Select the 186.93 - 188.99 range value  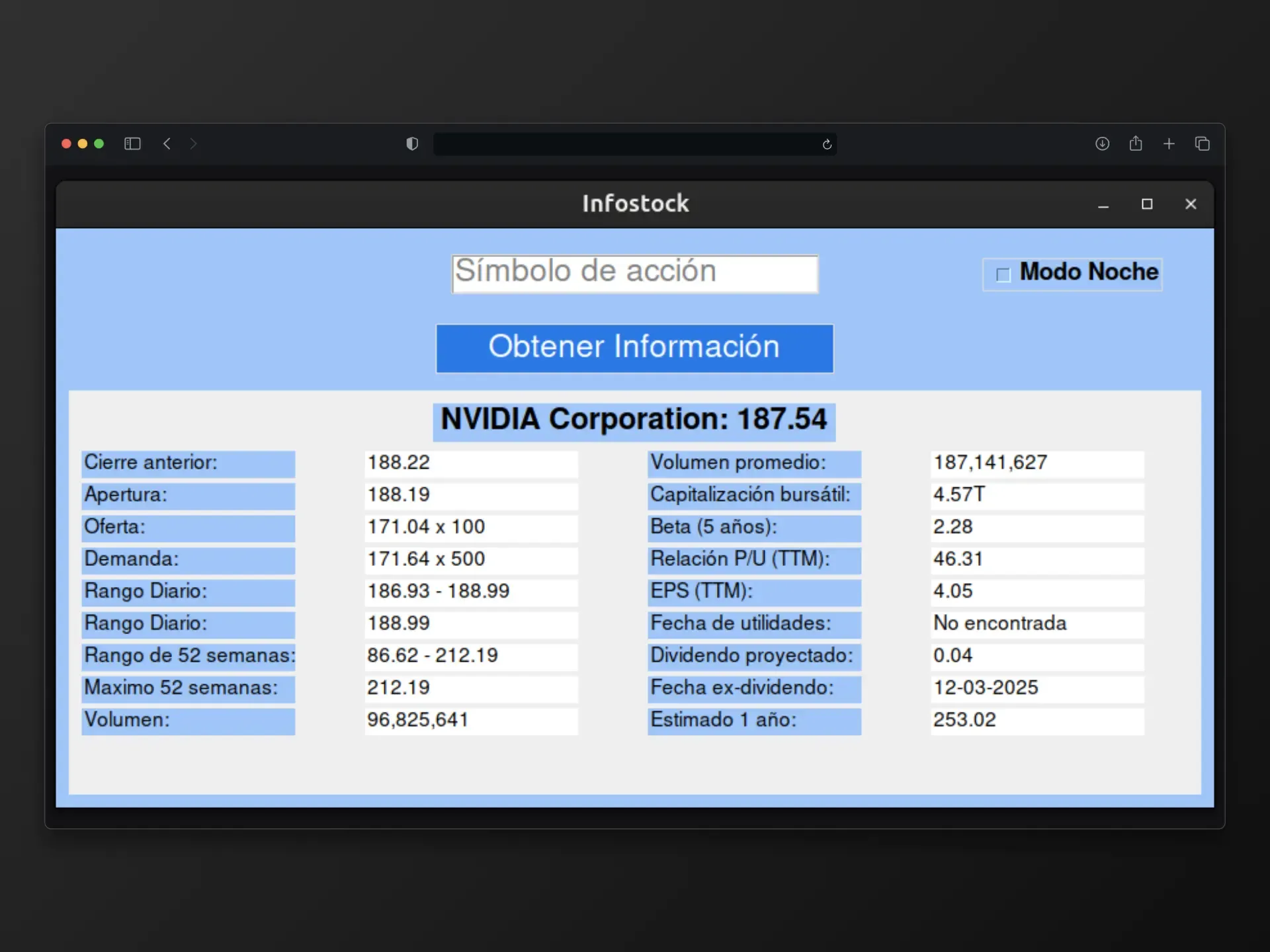pyautogui.click(x=471, y=592)
